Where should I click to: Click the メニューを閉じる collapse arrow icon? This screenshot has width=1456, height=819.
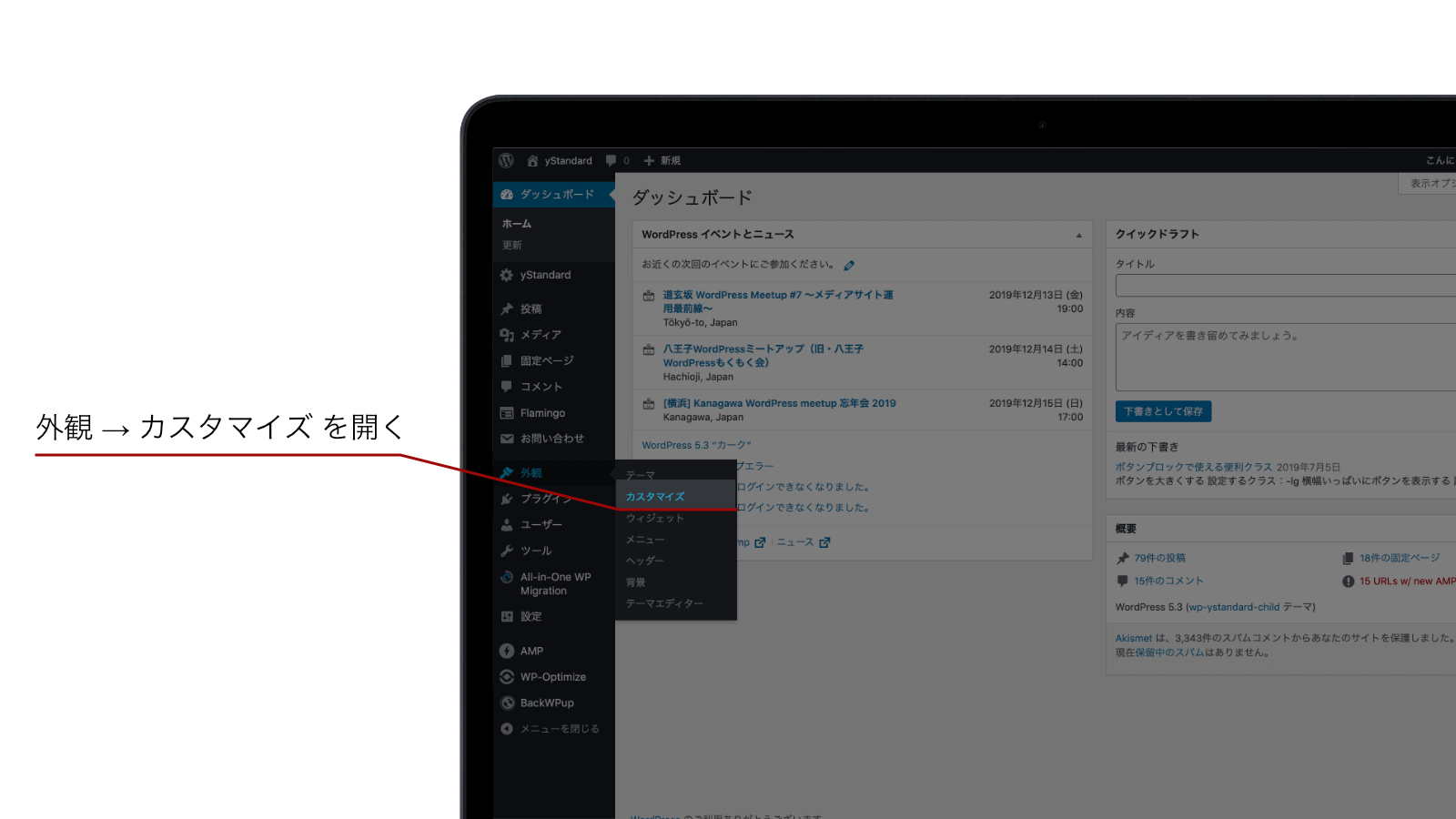click(507, 729)
